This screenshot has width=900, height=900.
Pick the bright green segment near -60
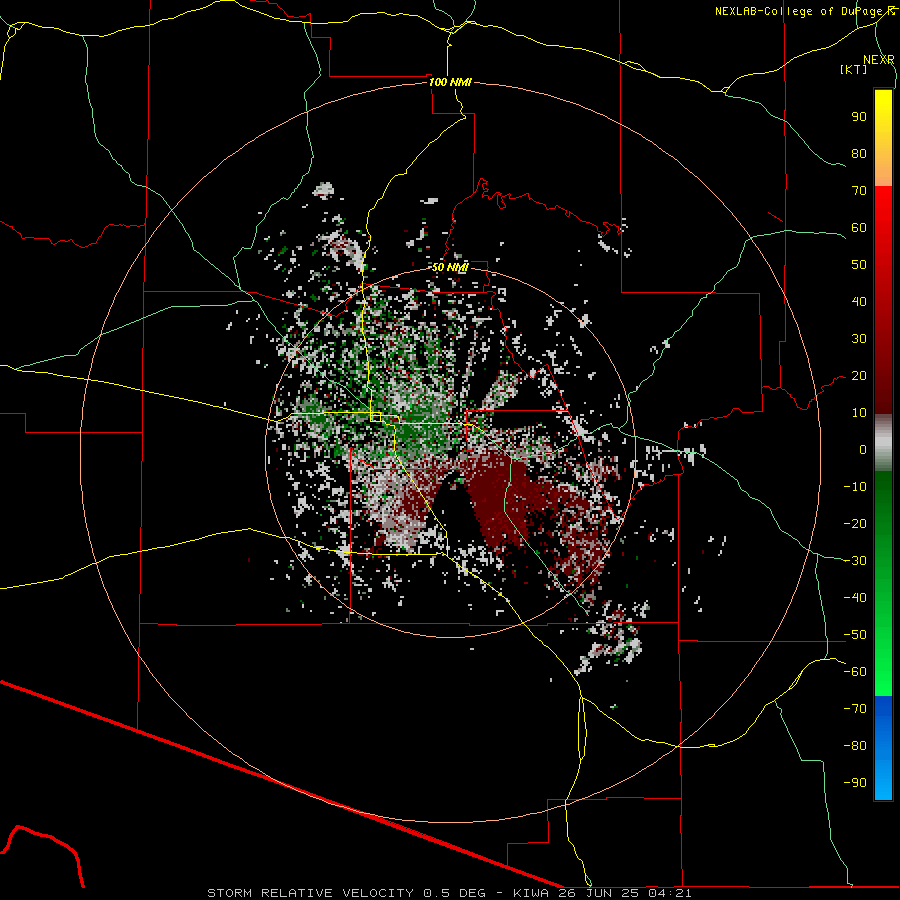pos(883,677)
